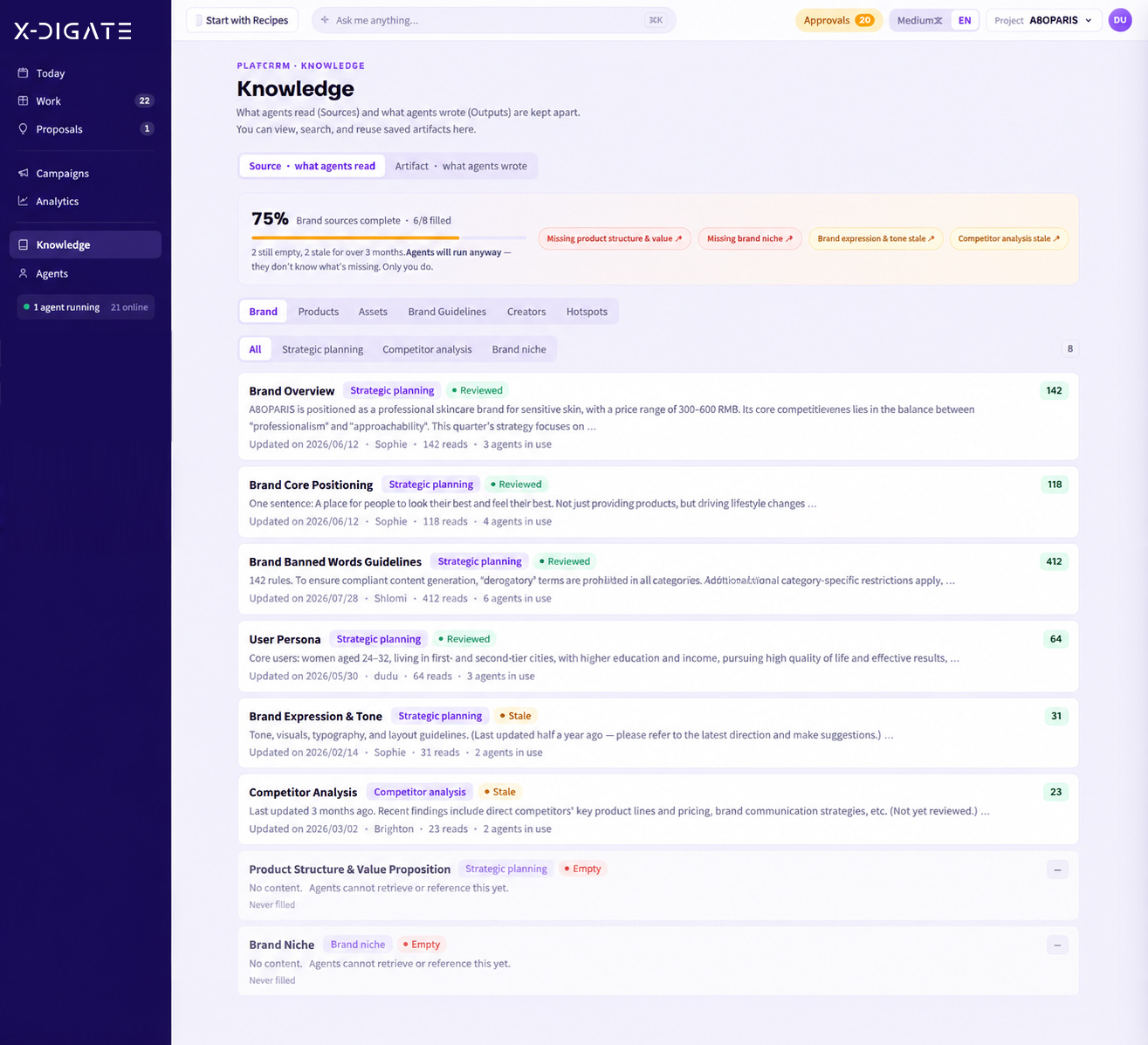Open the Hotspots tab
This screenshot has height=1045, width=1148.
click(587, 312)
